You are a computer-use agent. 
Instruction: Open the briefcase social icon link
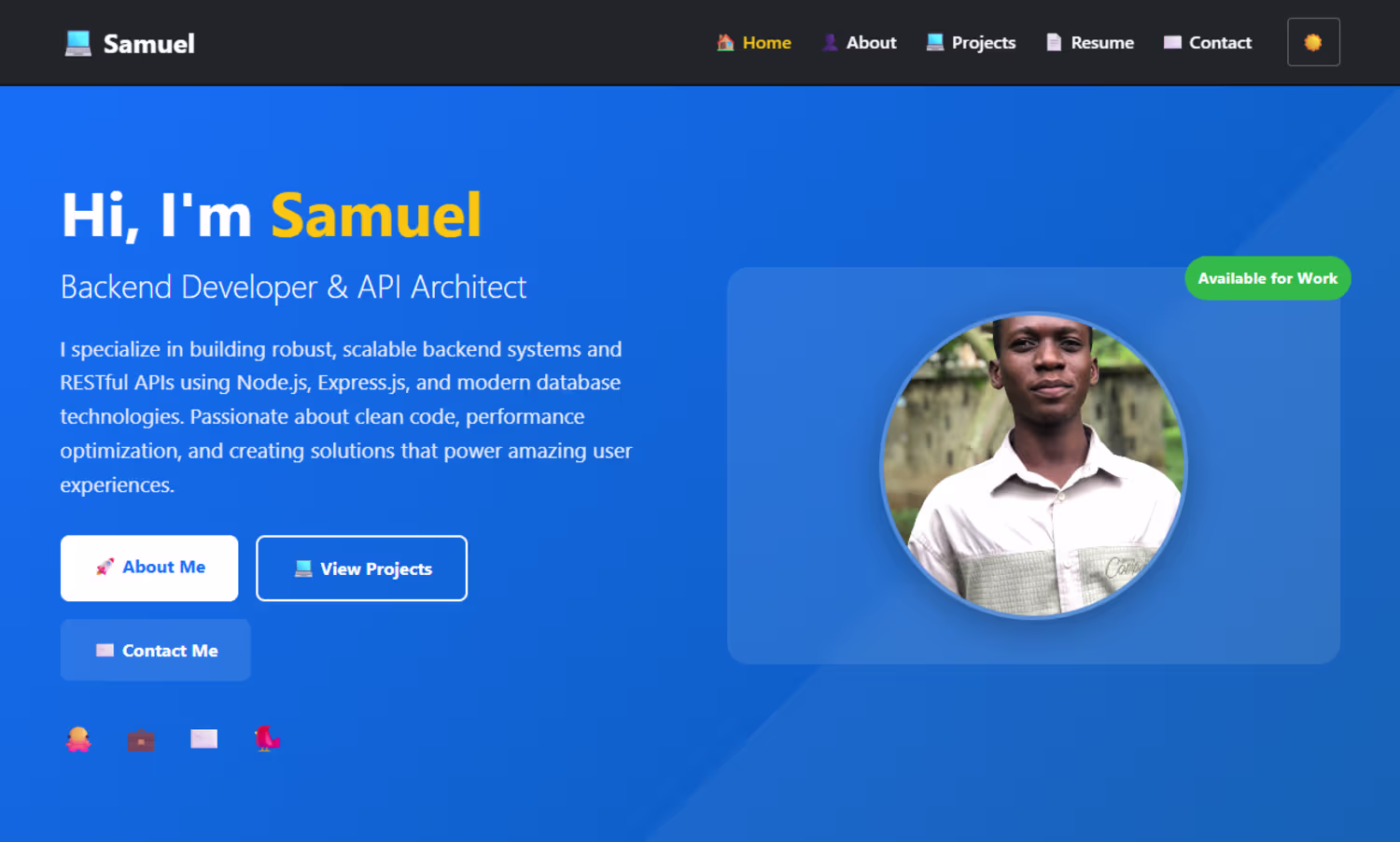[x=141, y=740]
